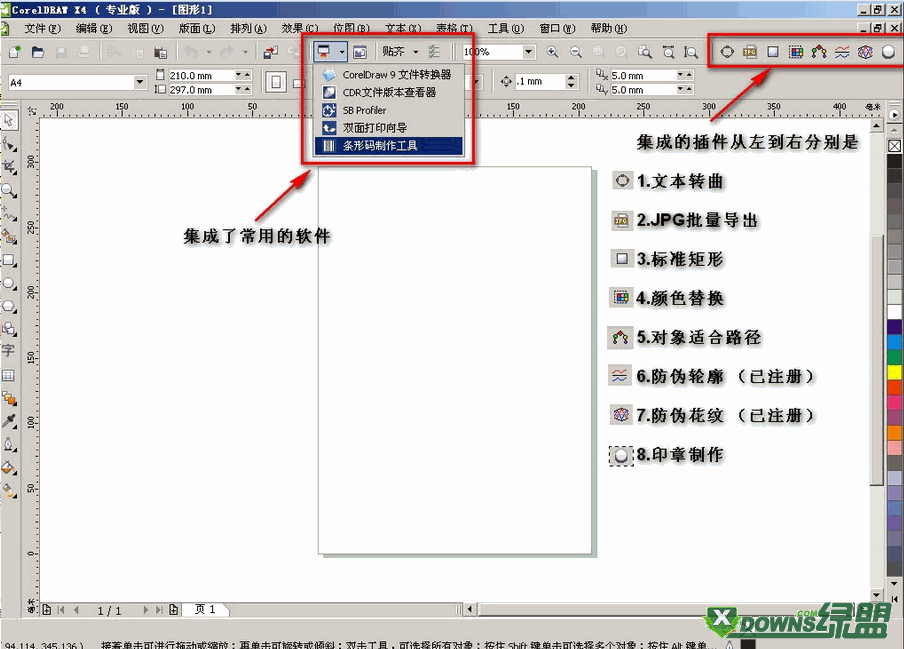Screen dimensions: 904x649
Task: Click the JPG batch export plugin icon
Action: pos(749,51)
